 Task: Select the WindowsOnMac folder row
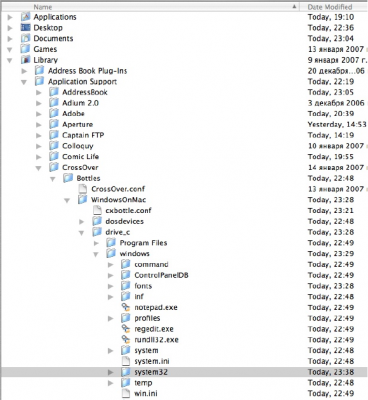184,200
